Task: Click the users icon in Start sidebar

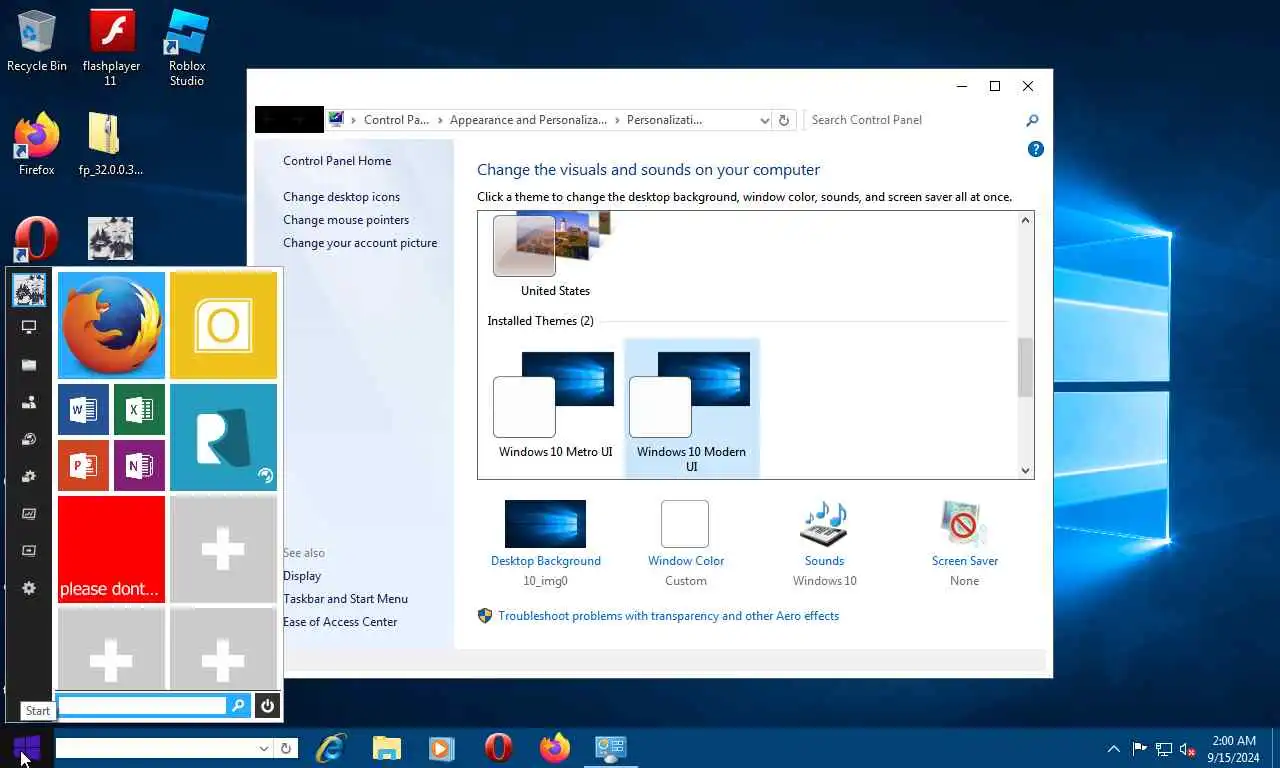Action: pos(29,402)
